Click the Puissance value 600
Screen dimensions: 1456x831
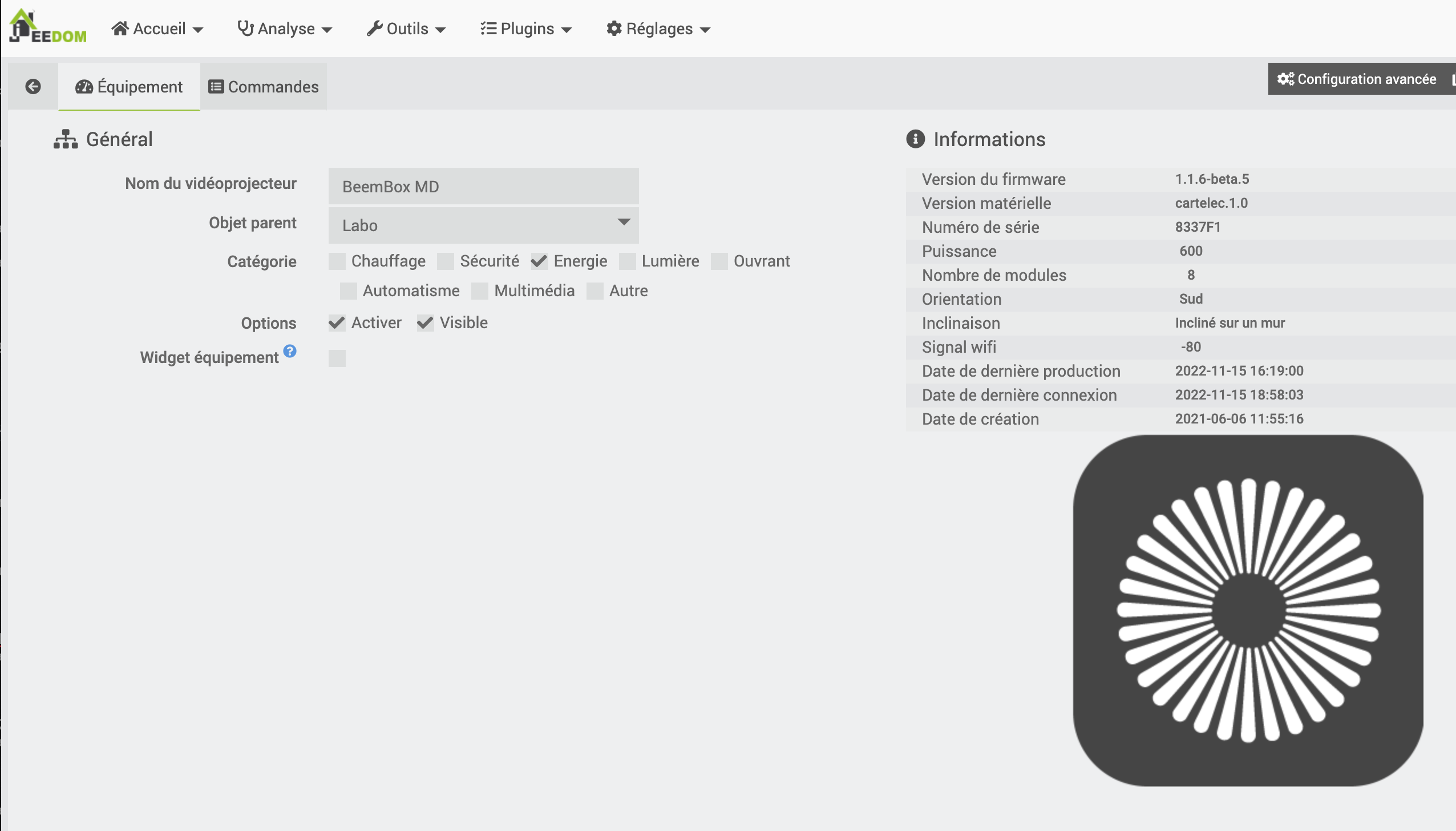[1191, 251]
